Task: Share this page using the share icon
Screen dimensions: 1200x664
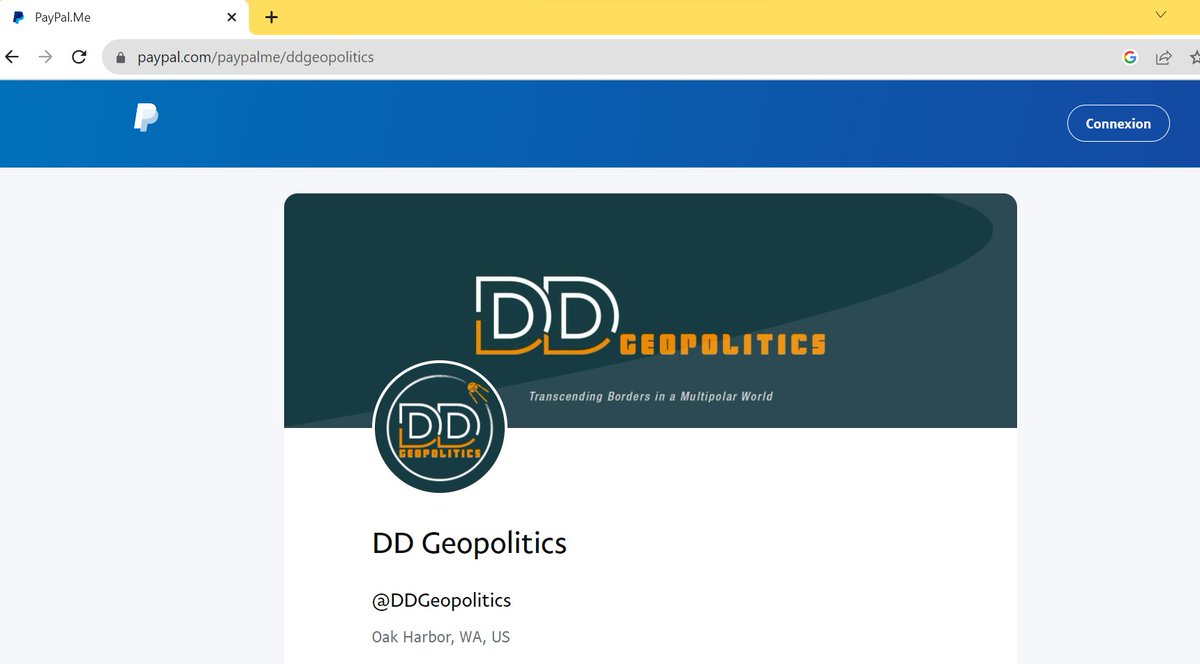Action: coord(1164,57)
